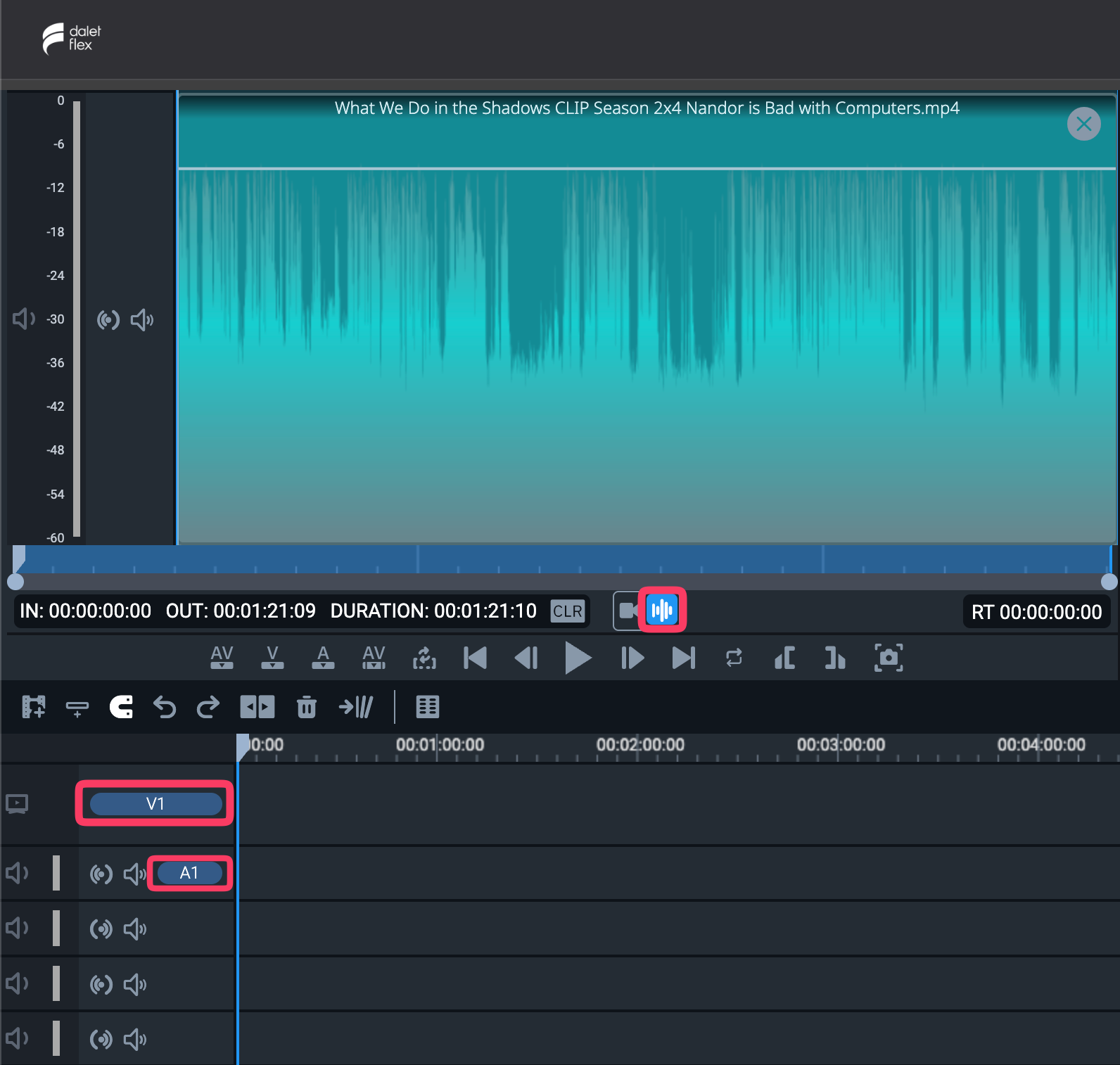The image size is (1120, 1065).
Task: Insert audio and video to timeline
Action: [222, 658]
